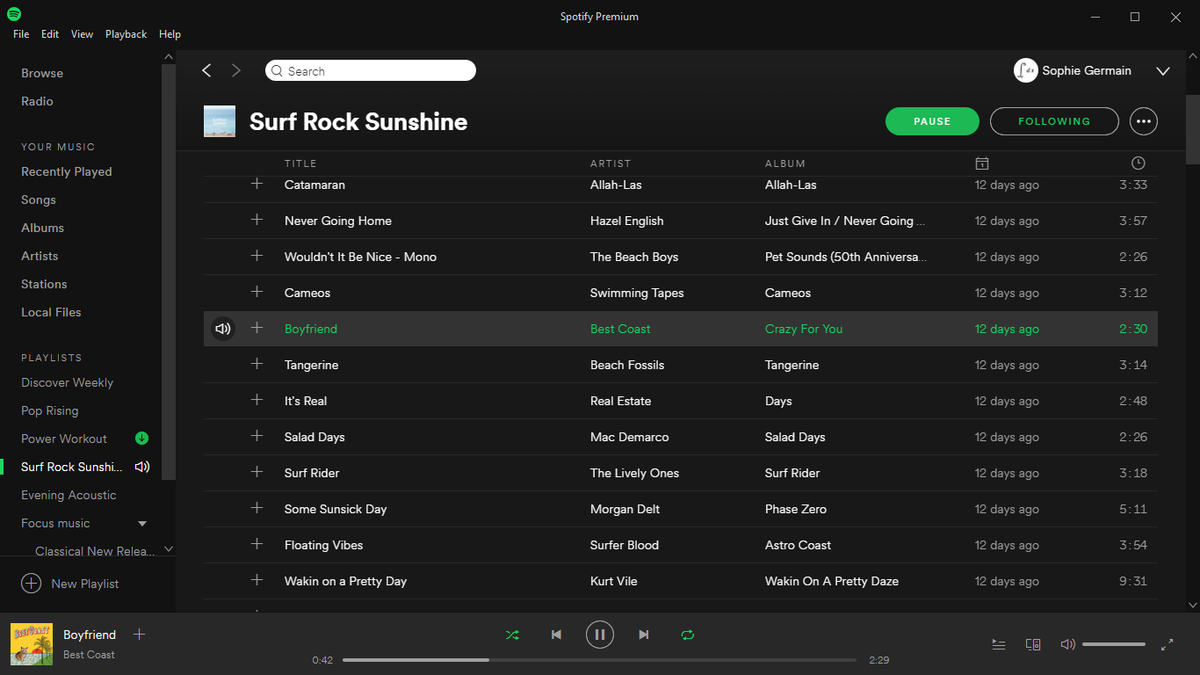Open the Devices Available panel
The width and height of the screenshot is (1200, 675).
click(1033, 644)
